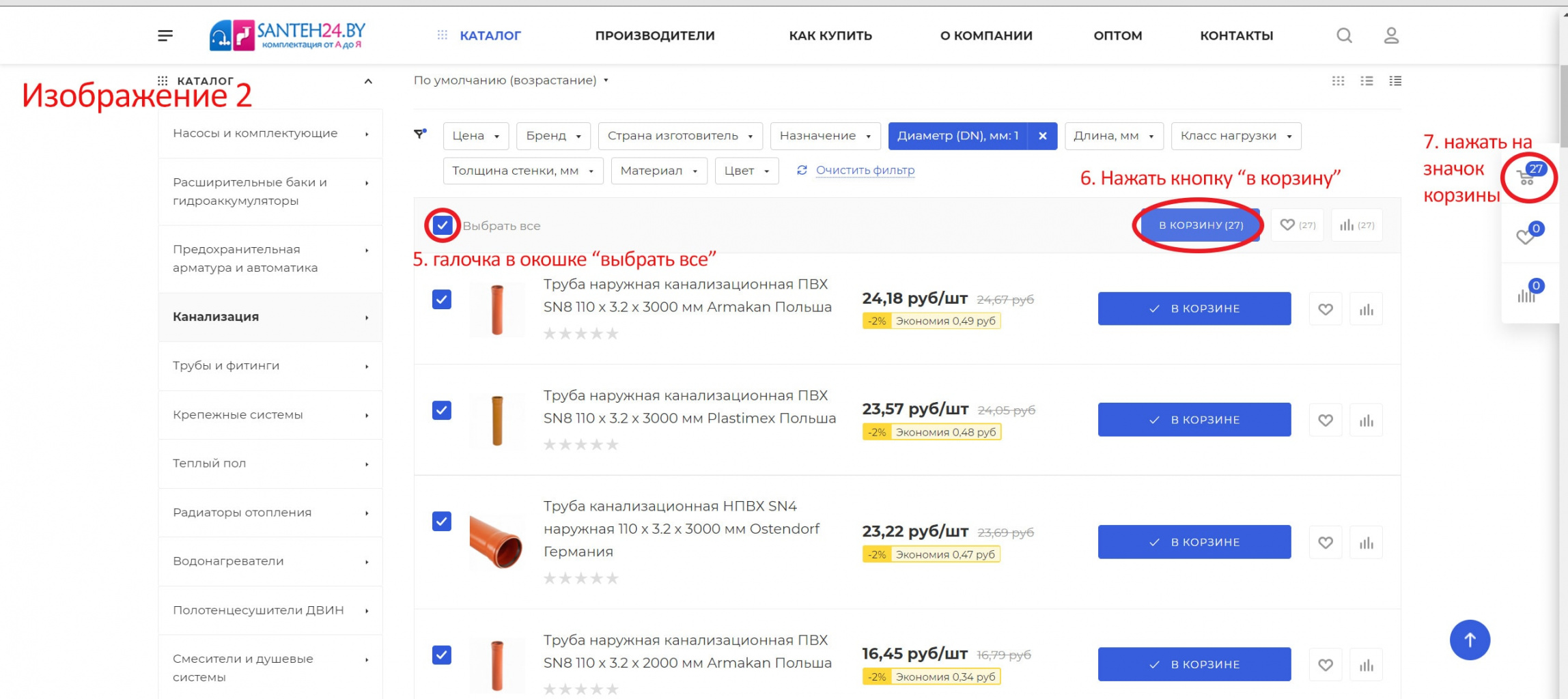Uncheck the 'Выбрать все' checkbox

[x=443, y=225]
